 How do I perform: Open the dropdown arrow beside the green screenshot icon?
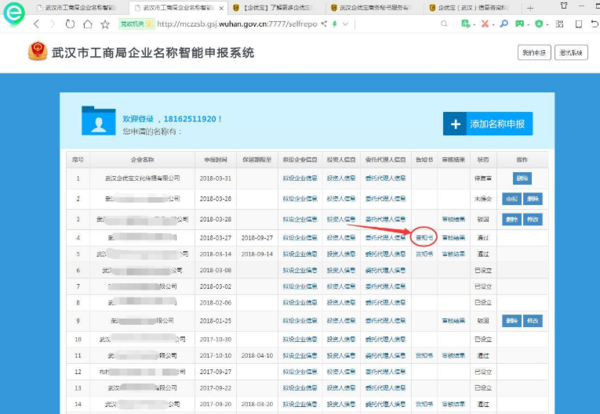click(474, 25)
